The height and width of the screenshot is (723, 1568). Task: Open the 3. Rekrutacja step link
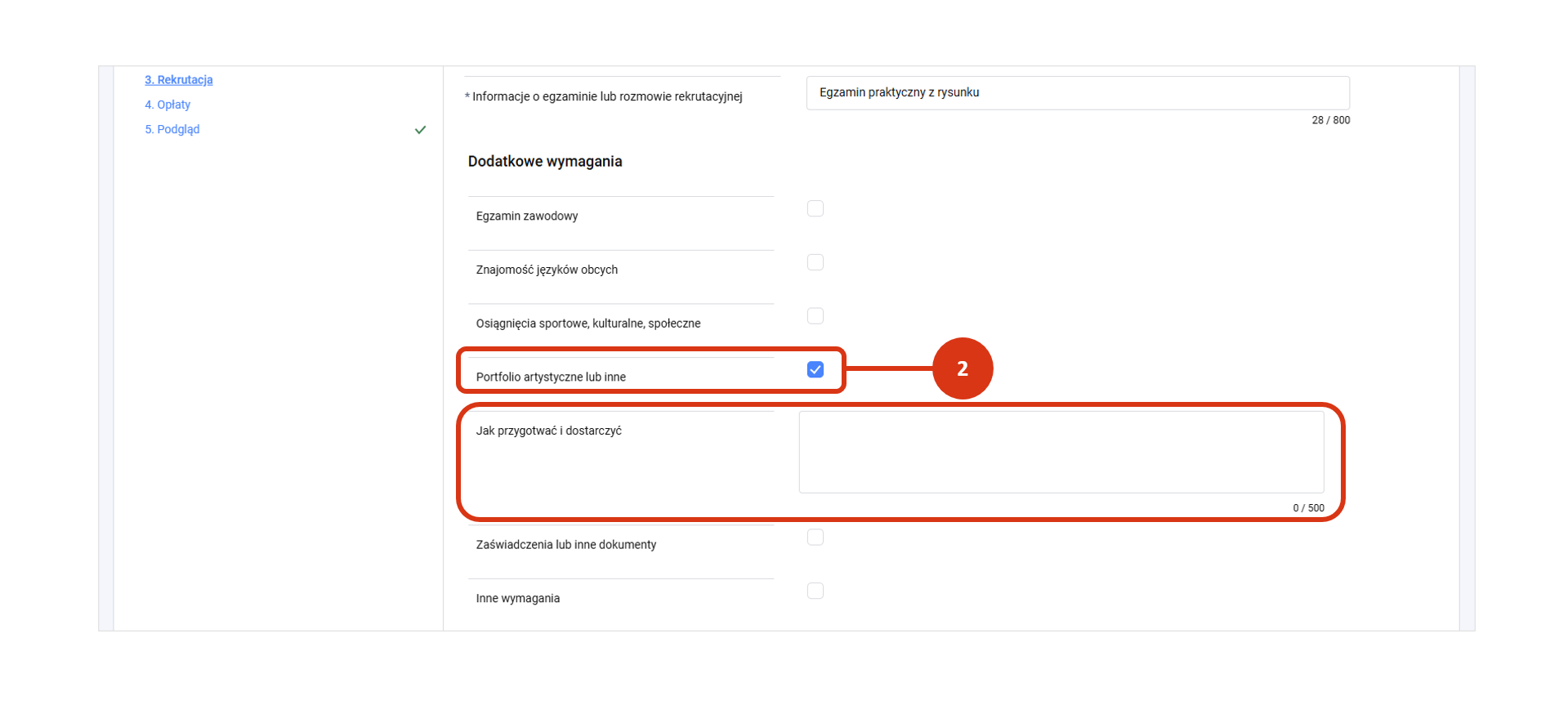pos(178,80)
